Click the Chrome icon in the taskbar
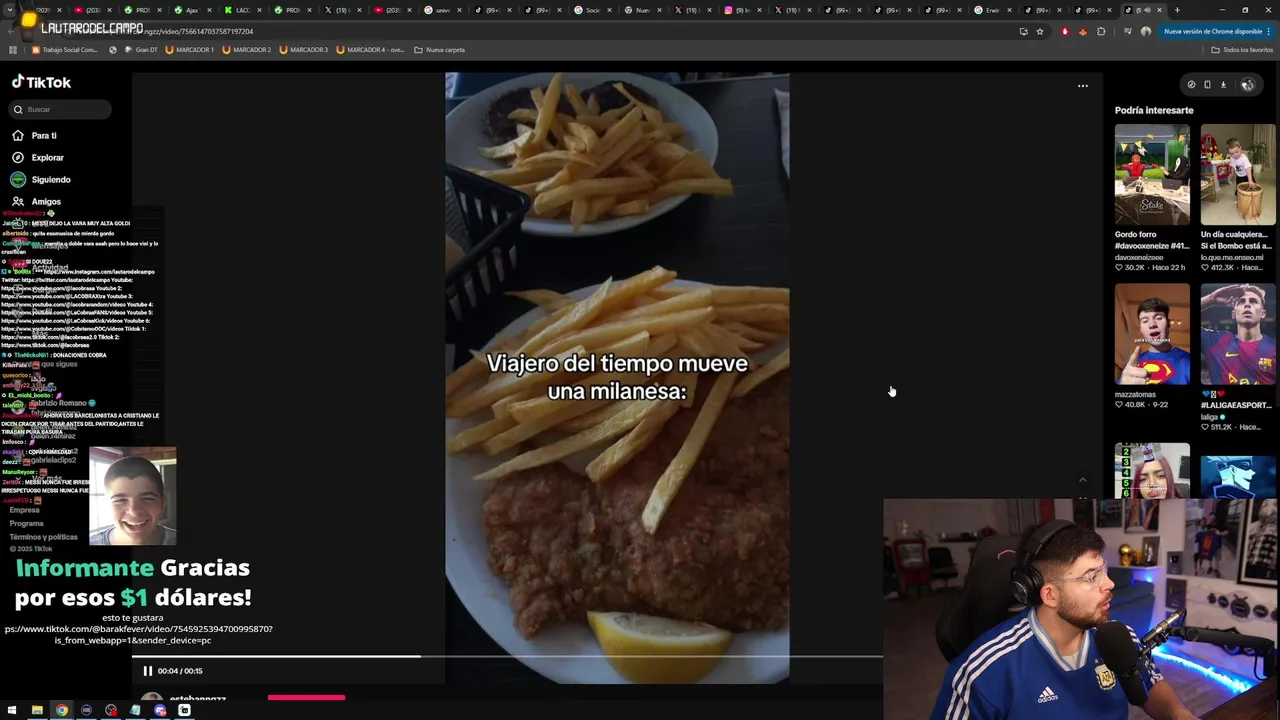 click(62, 710)
